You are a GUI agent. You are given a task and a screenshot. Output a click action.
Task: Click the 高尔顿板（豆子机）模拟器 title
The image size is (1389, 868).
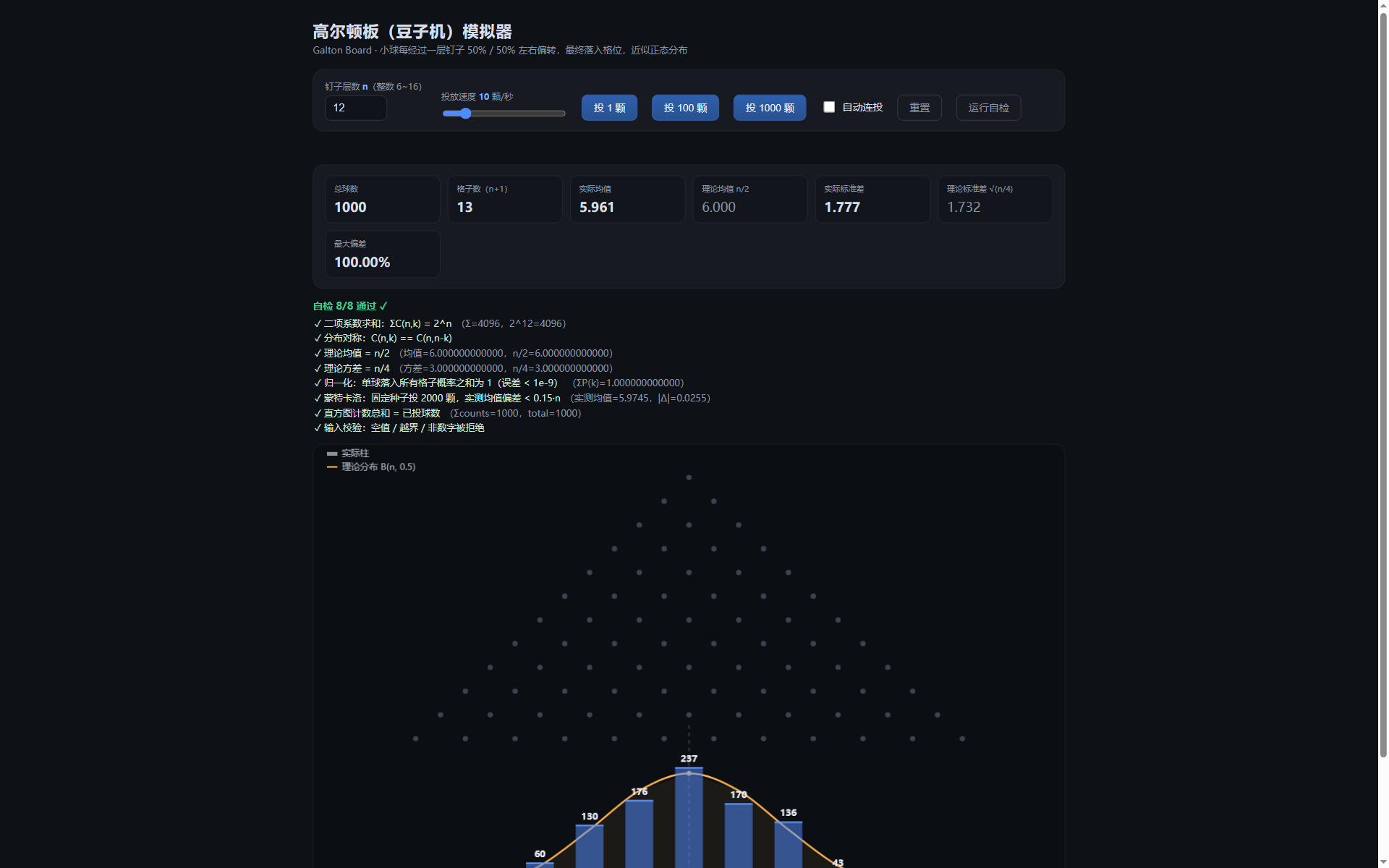(412, 32)
